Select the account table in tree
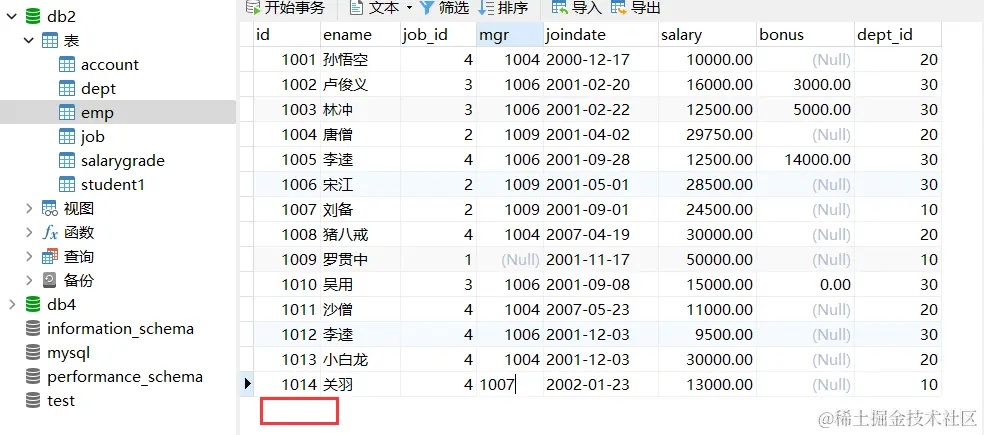984x435 pixels. click(110, 65)
